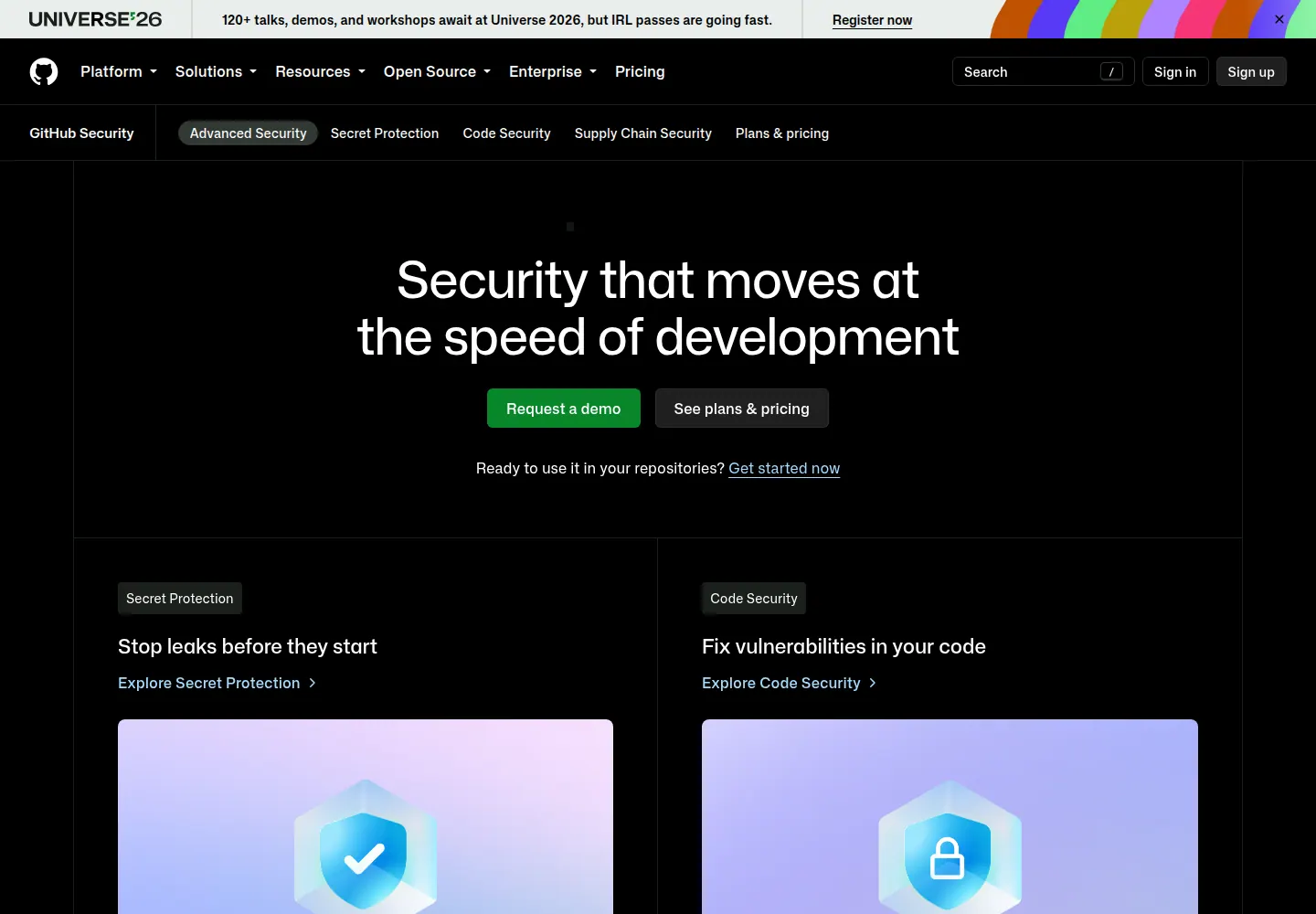Open the GitHub Security heading link
1316x914 pixels.
click(81, 133)
